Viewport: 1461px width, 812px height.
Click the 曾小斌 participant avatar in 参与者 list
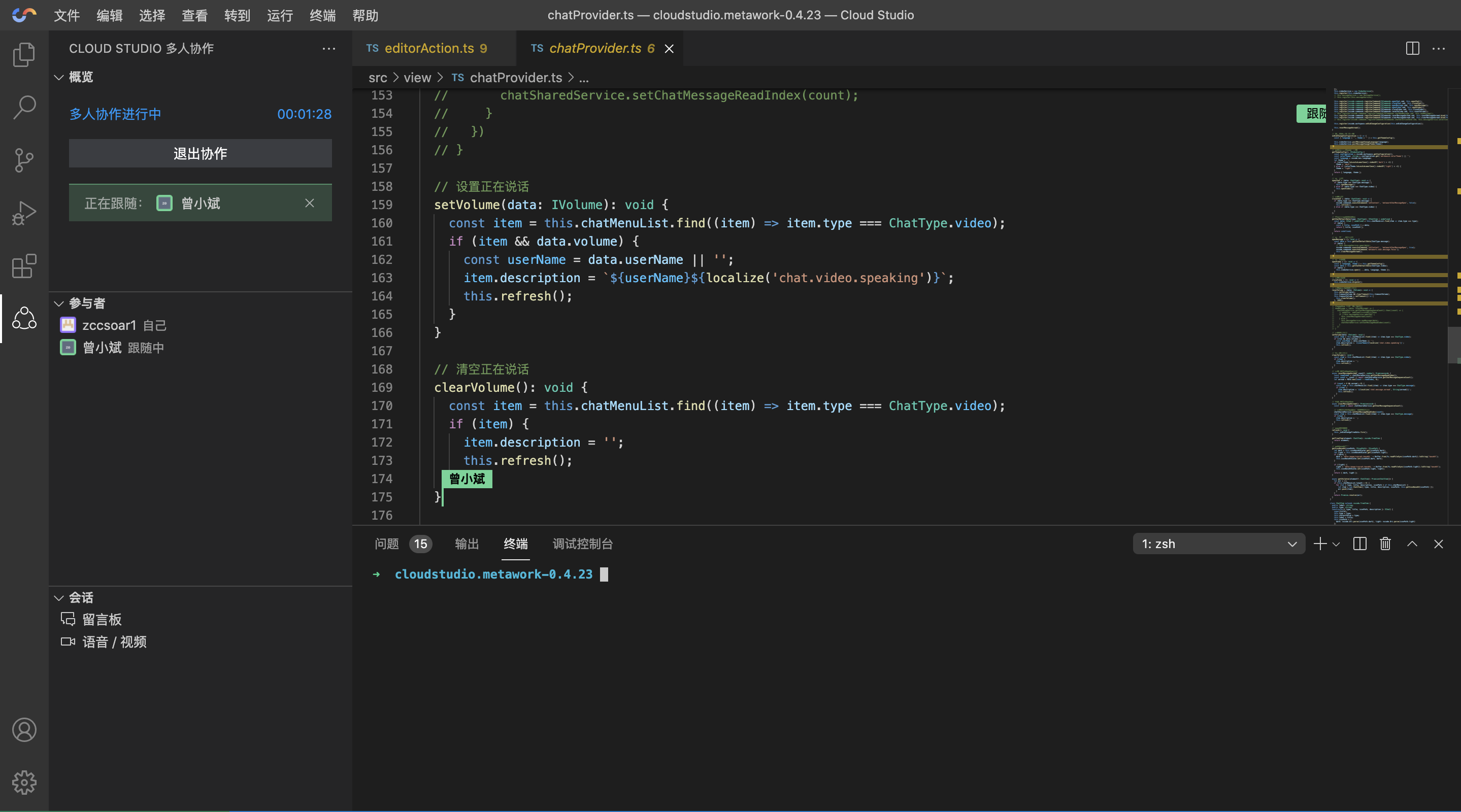(68, 347)
